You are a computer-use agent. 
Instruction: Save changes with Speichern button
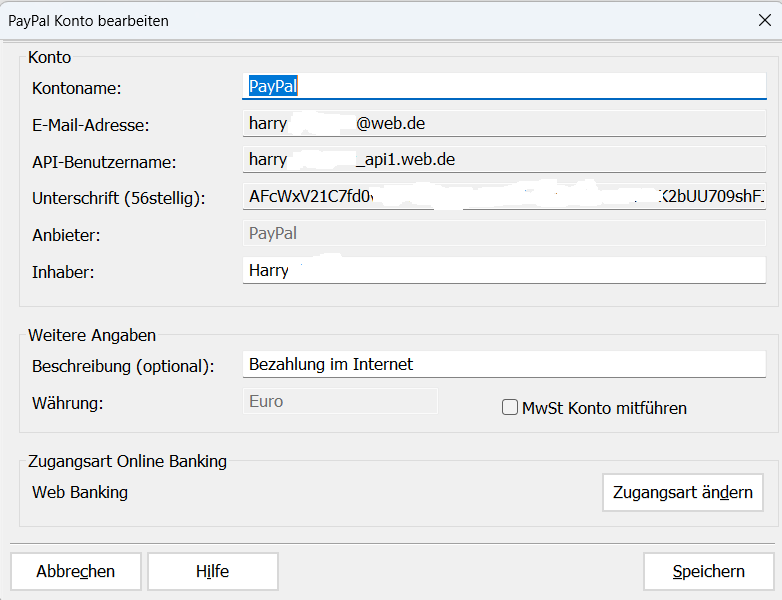[x=709, y=571]
